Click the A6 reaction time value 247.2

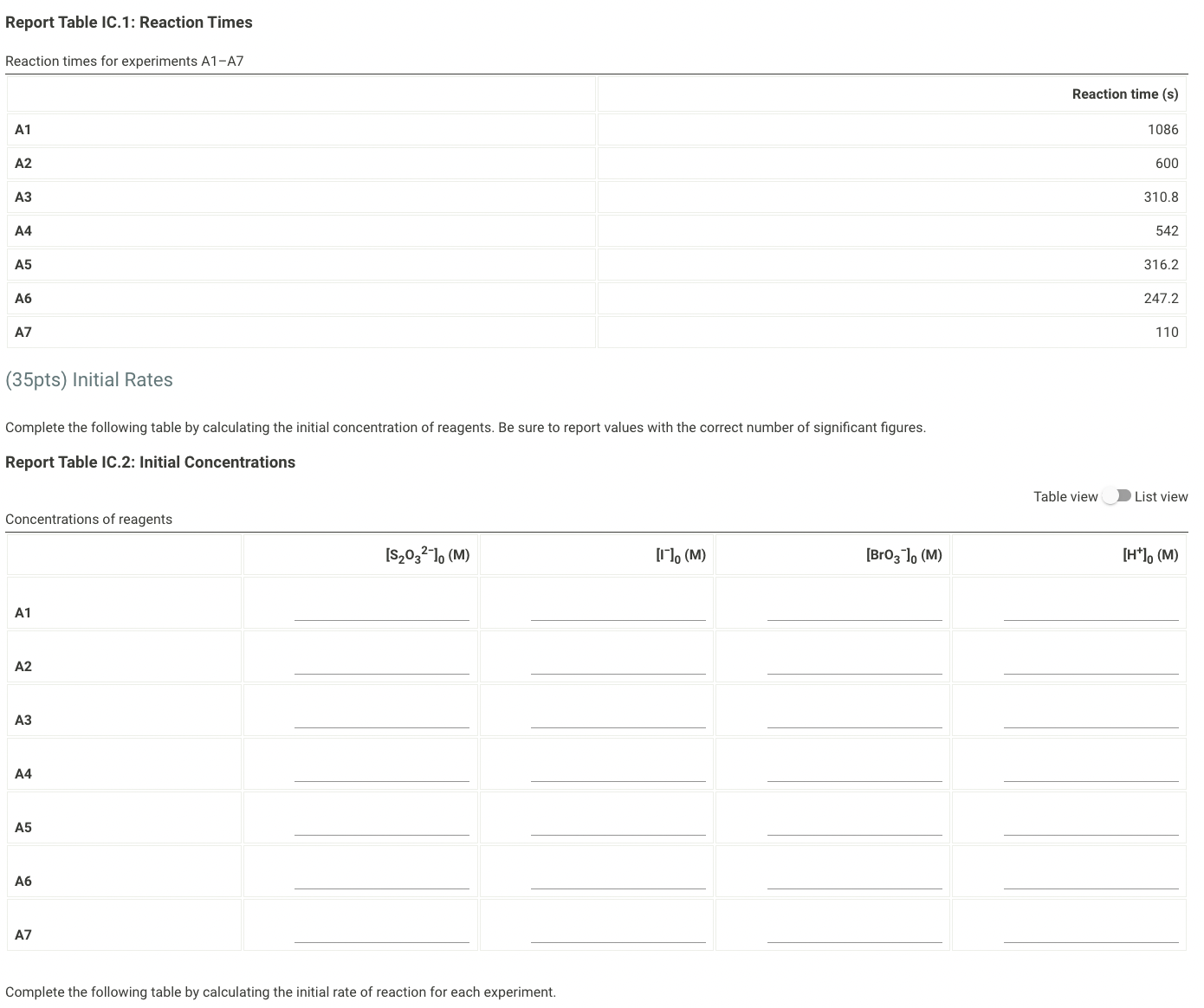(x=1161, y=298)
